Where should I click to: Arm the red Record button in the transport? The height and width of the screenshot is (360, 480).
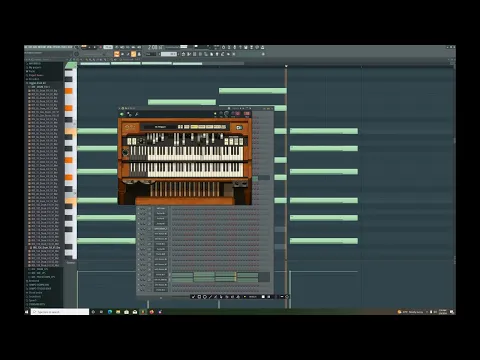(101, 47)
